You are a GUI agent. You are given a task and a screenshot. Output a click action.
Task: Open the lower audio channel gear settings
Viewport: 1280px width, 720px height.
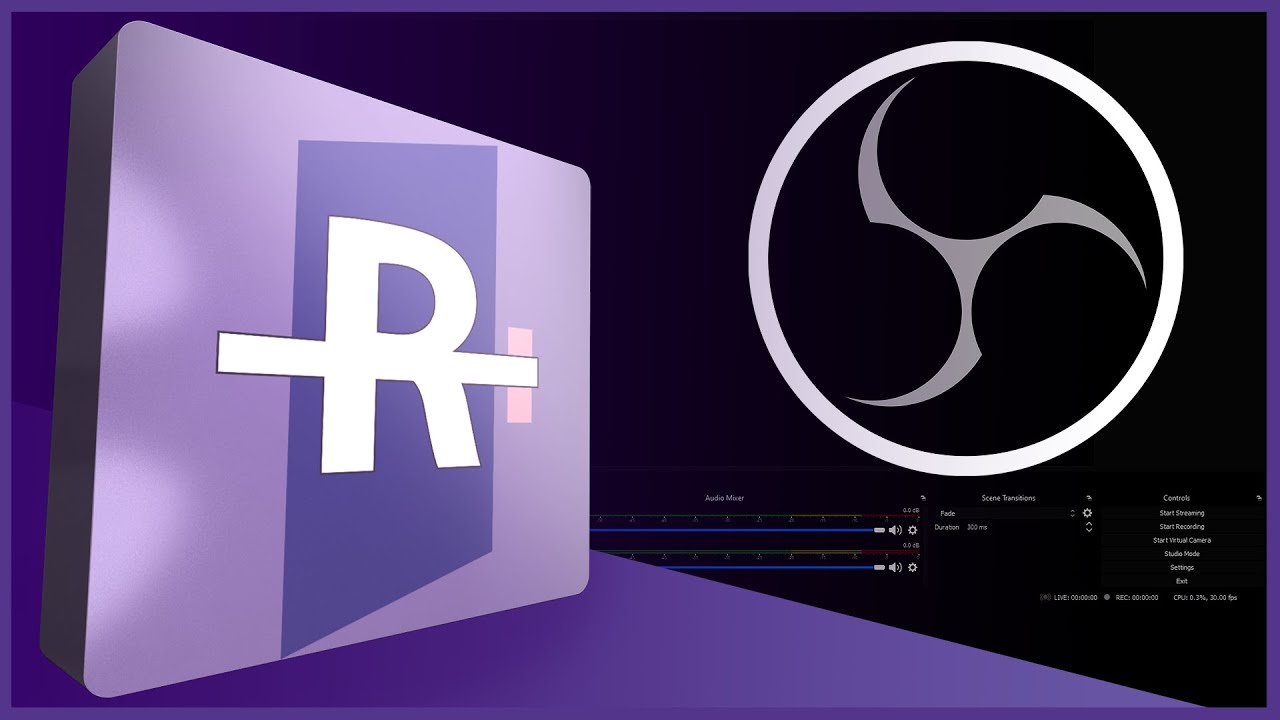click(912, 567)
